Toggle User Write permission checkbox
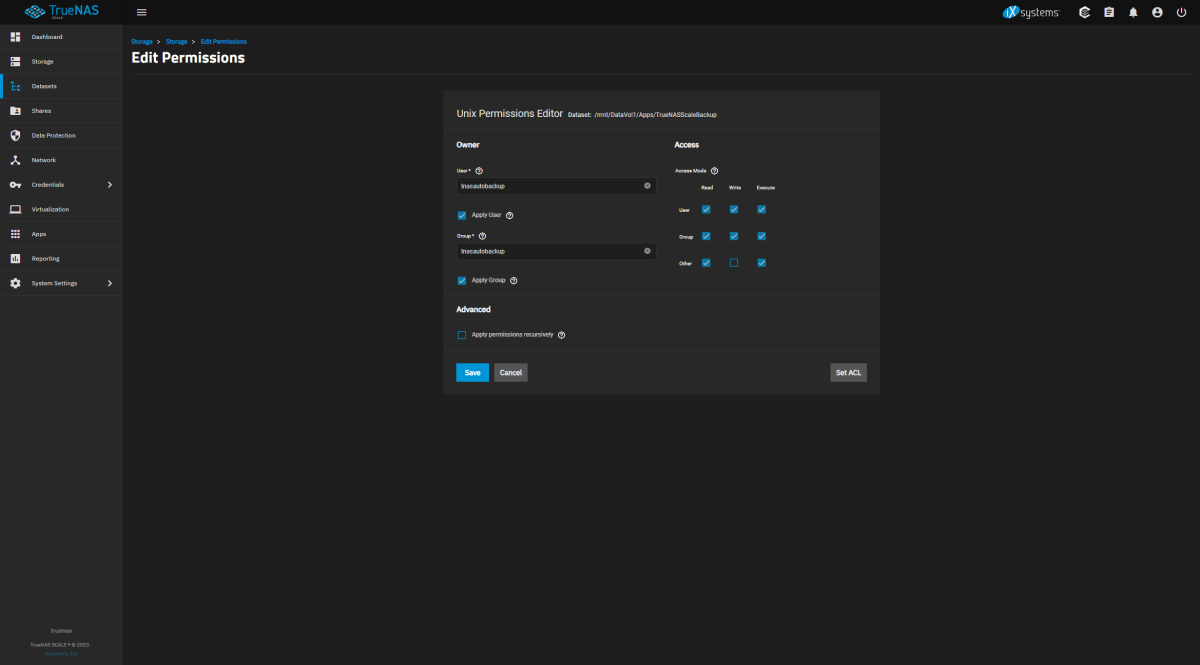 click(x=734, y=209)
